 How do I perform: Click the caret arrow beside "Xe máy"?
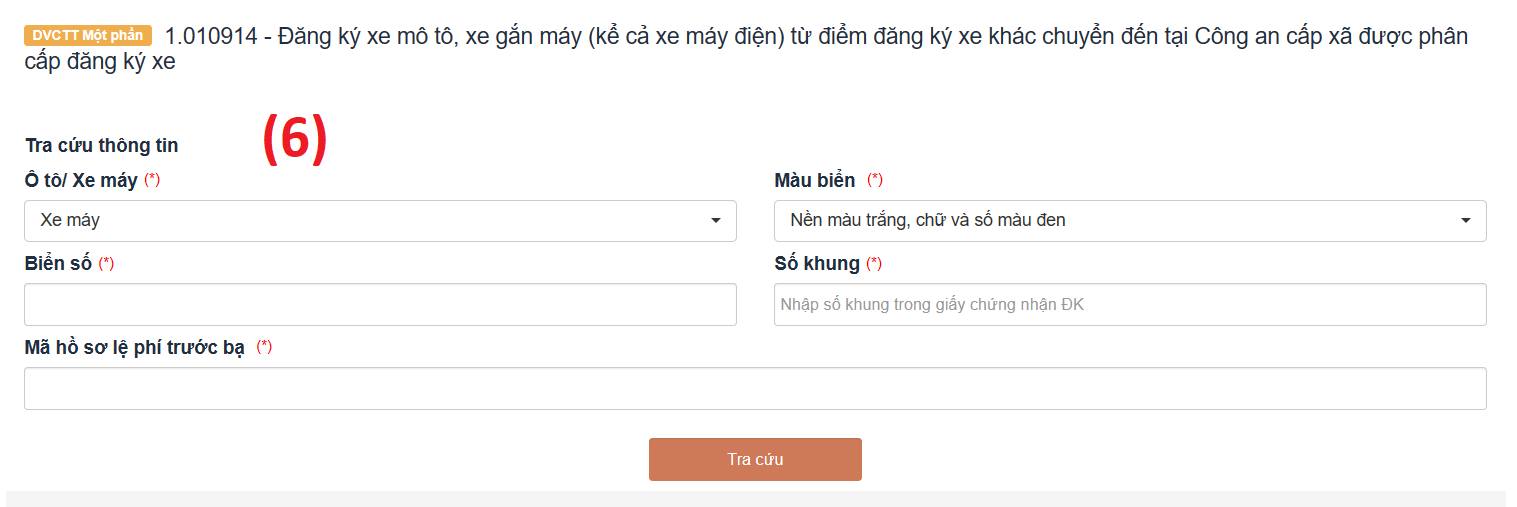tap(716, 221)
